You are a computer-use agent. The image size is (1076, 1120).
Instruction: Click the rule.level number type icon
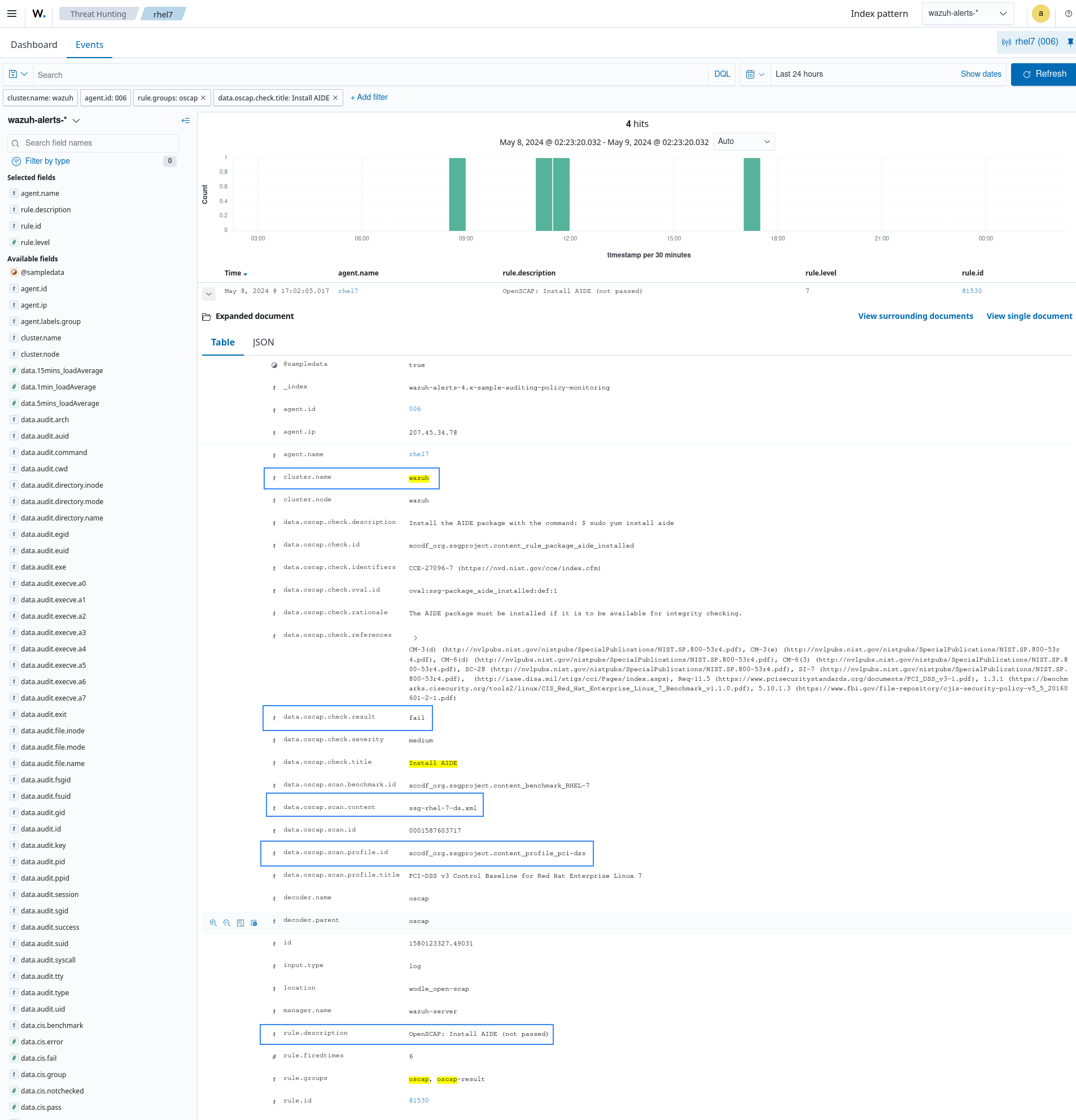click(x=14, y=242)
